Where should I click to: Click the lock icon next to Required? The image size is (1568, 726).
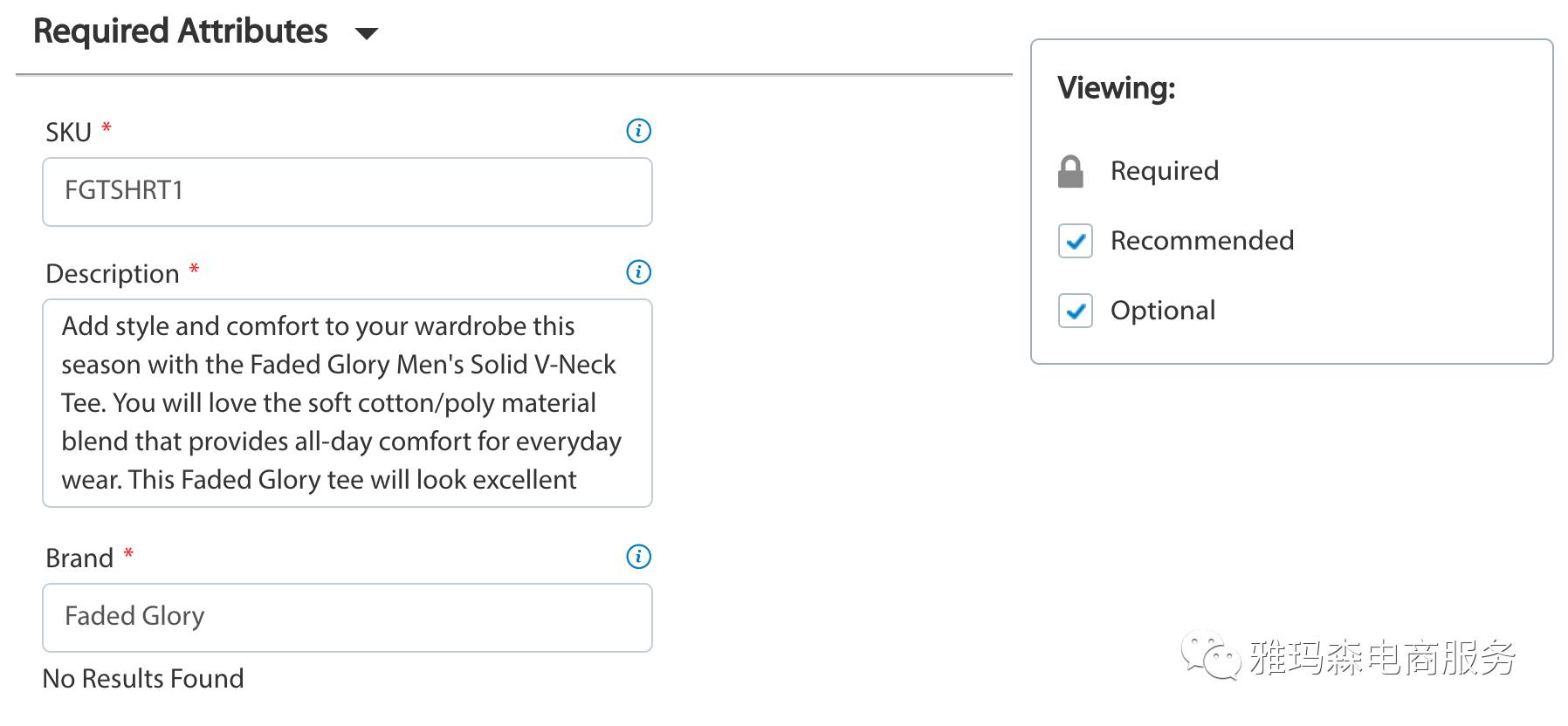[x=1070, y=172]
